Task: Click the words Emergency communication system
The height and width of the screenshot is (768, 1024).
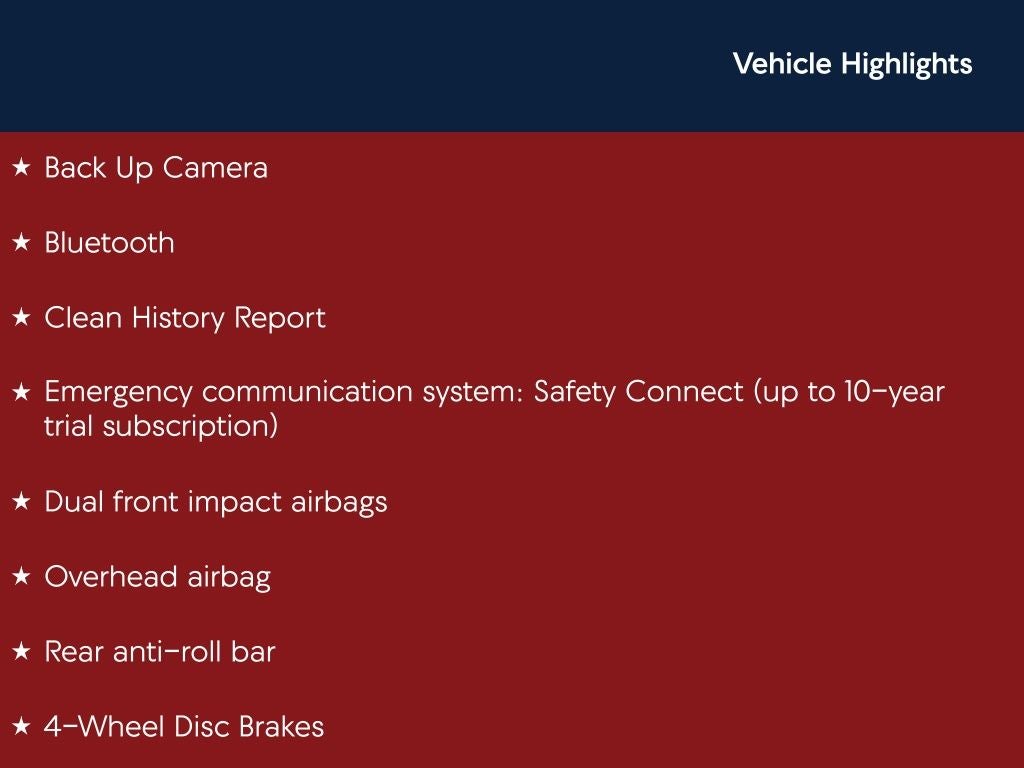Action: click(x=280, y=392)
